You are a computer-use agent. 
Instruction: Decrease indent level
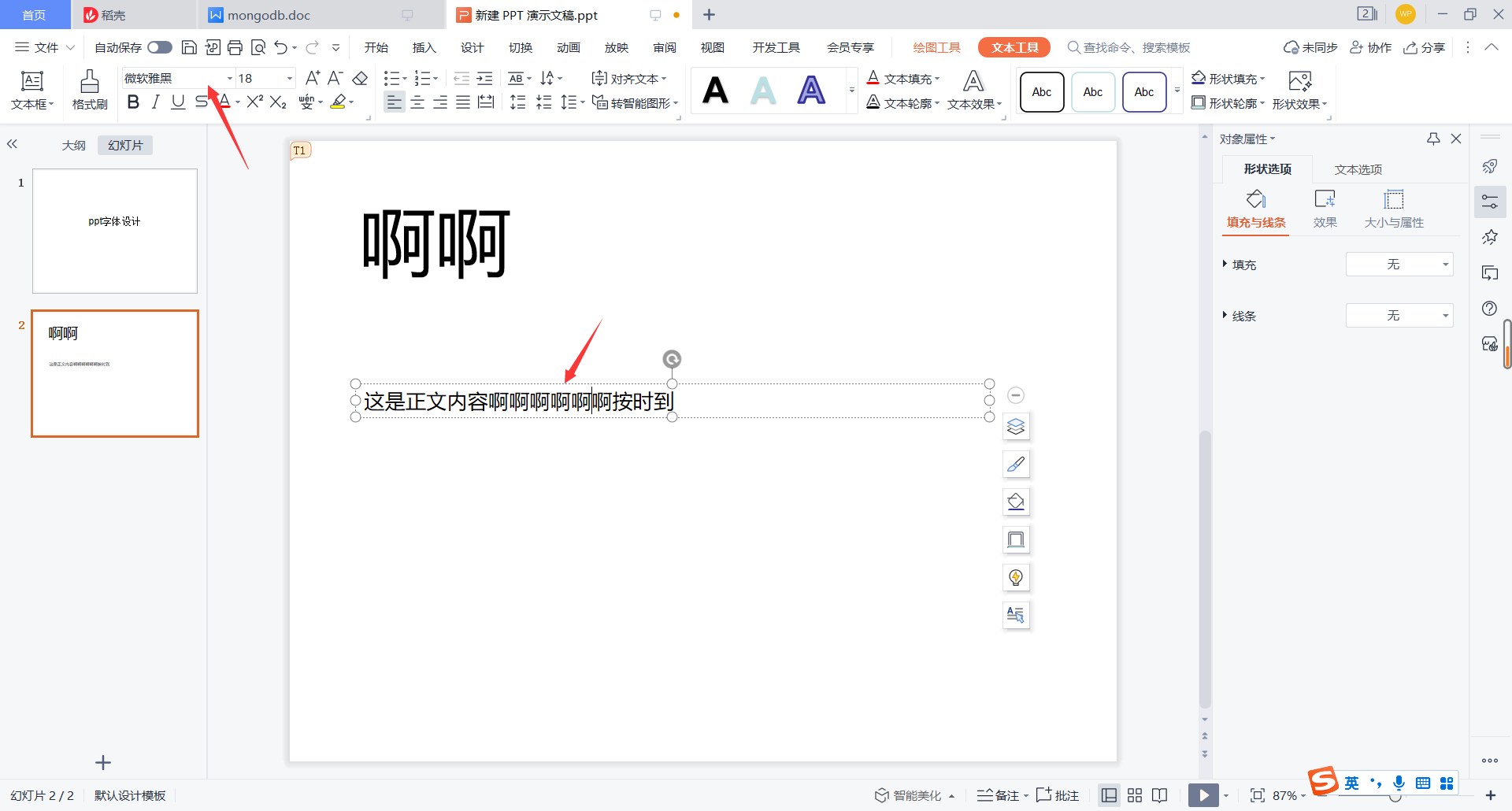pos(461,78)
